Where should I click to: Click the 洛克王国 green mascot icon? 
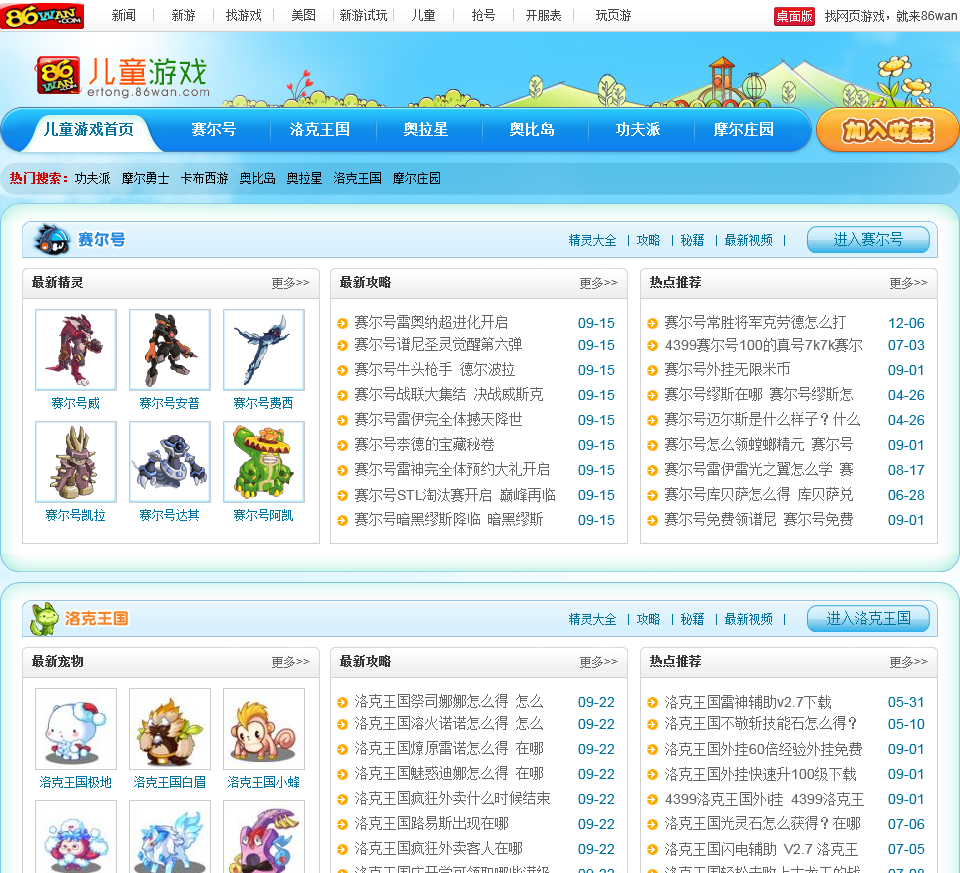pyautogui.click(x=45, y=618)
